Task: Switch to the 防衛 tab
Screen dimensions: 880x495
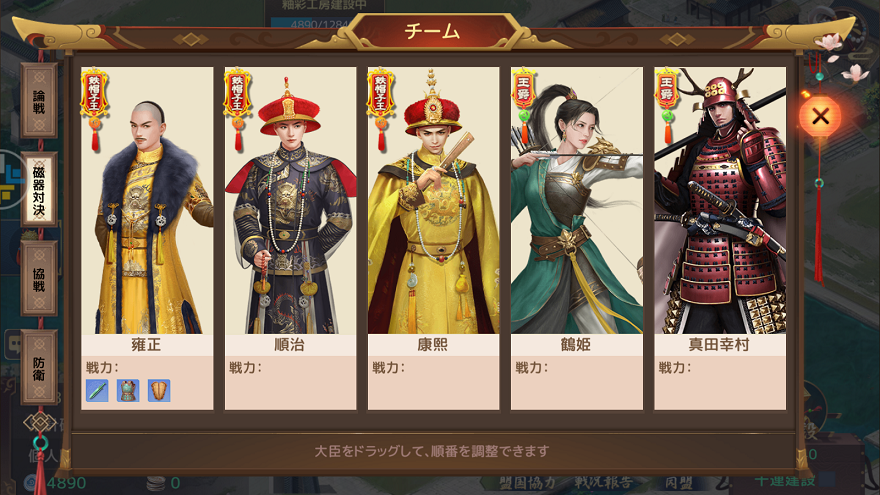Action: coord(39,367)
